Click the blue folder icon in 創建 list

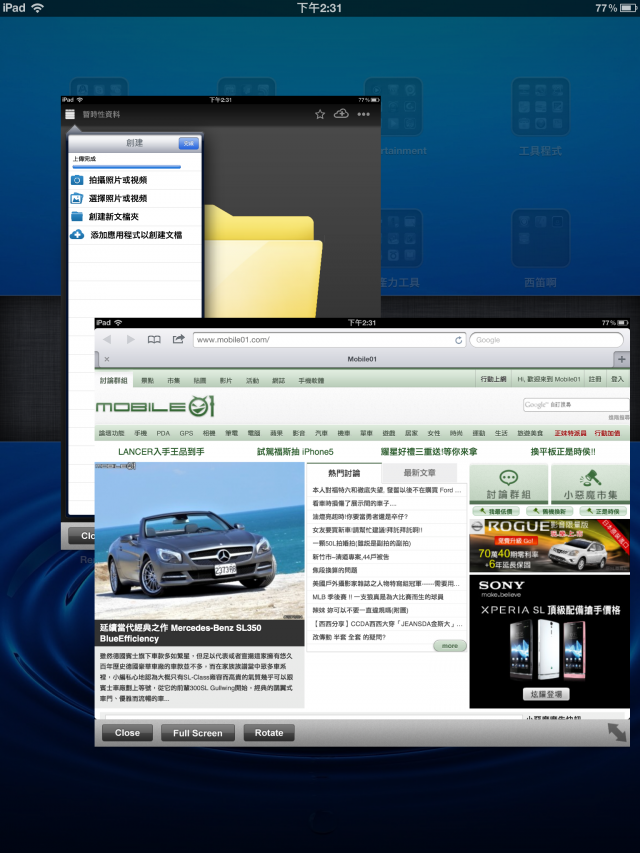click(77, 216)
